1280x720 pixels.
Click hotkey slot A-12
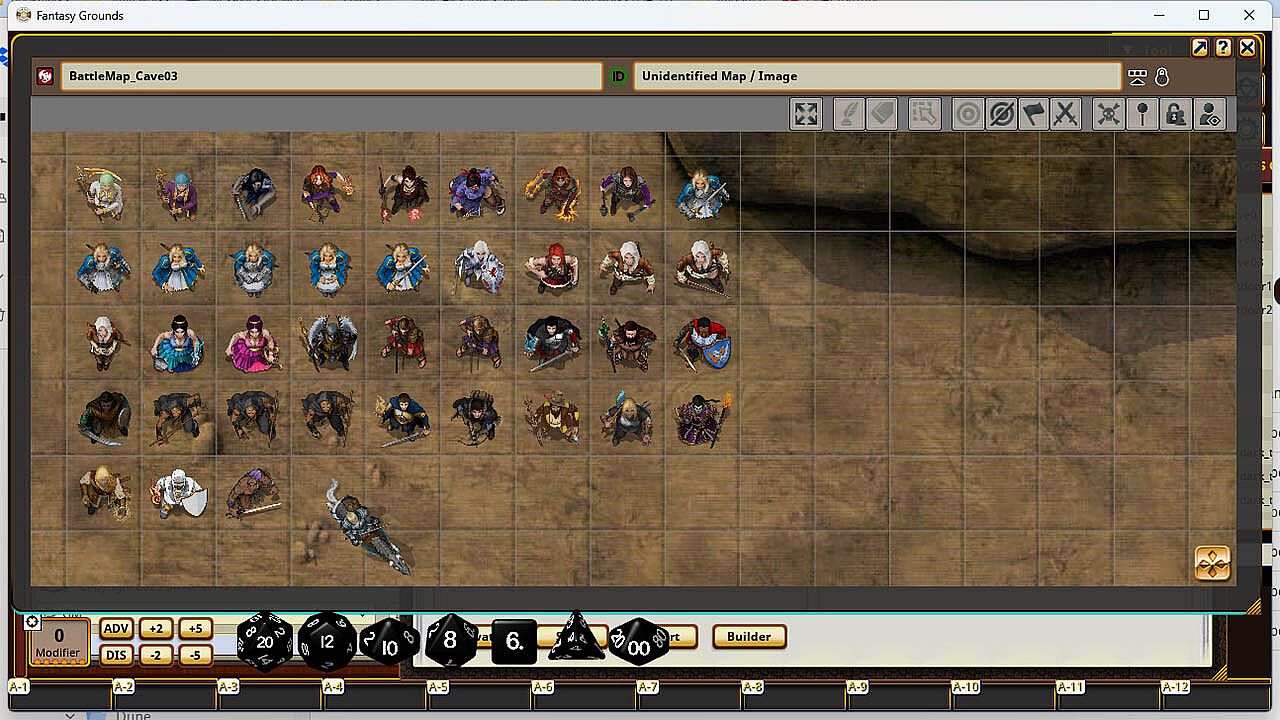[x=1213, y=694]
